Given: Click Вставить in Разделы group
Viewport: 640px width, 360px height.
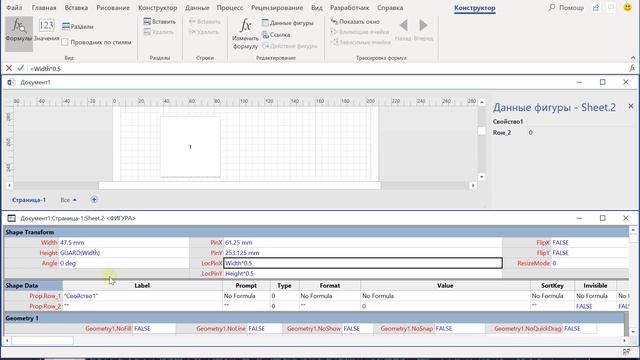Looking at the screenshot, I should pyautogui.click(x=160, y=22).
